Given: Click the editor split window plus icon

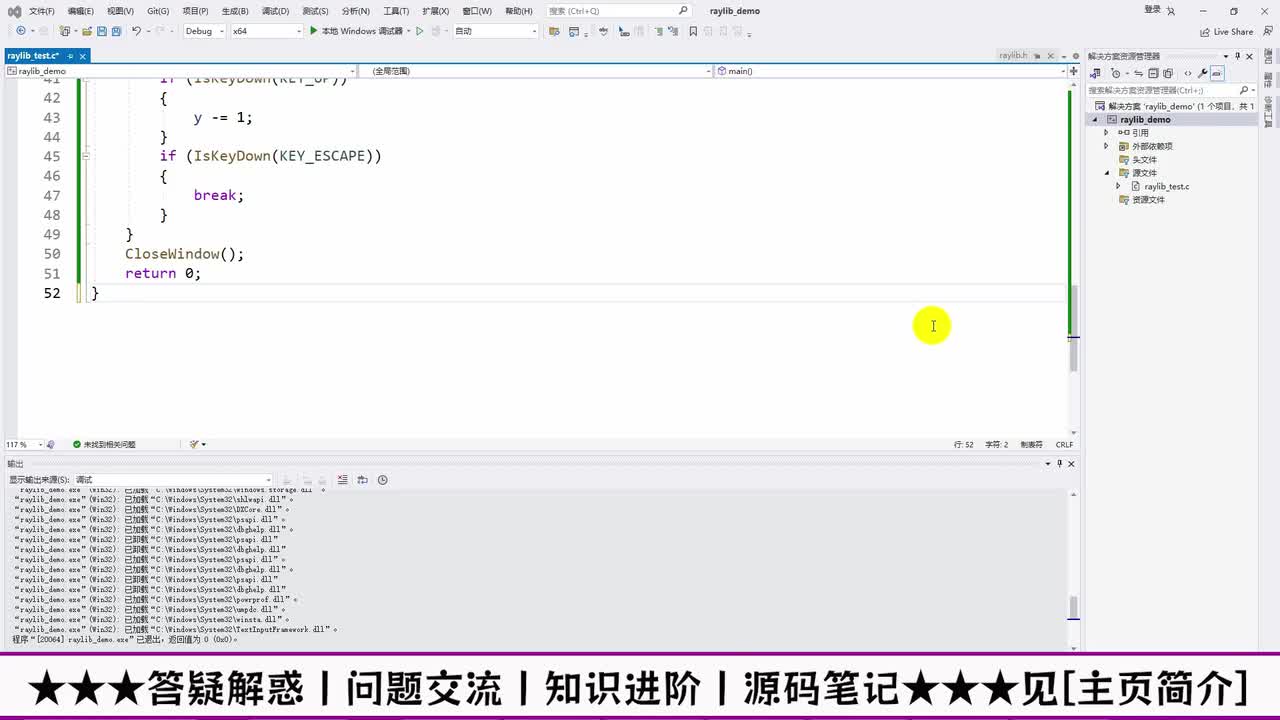Looking at the screenshot, I should point(1074,71).
